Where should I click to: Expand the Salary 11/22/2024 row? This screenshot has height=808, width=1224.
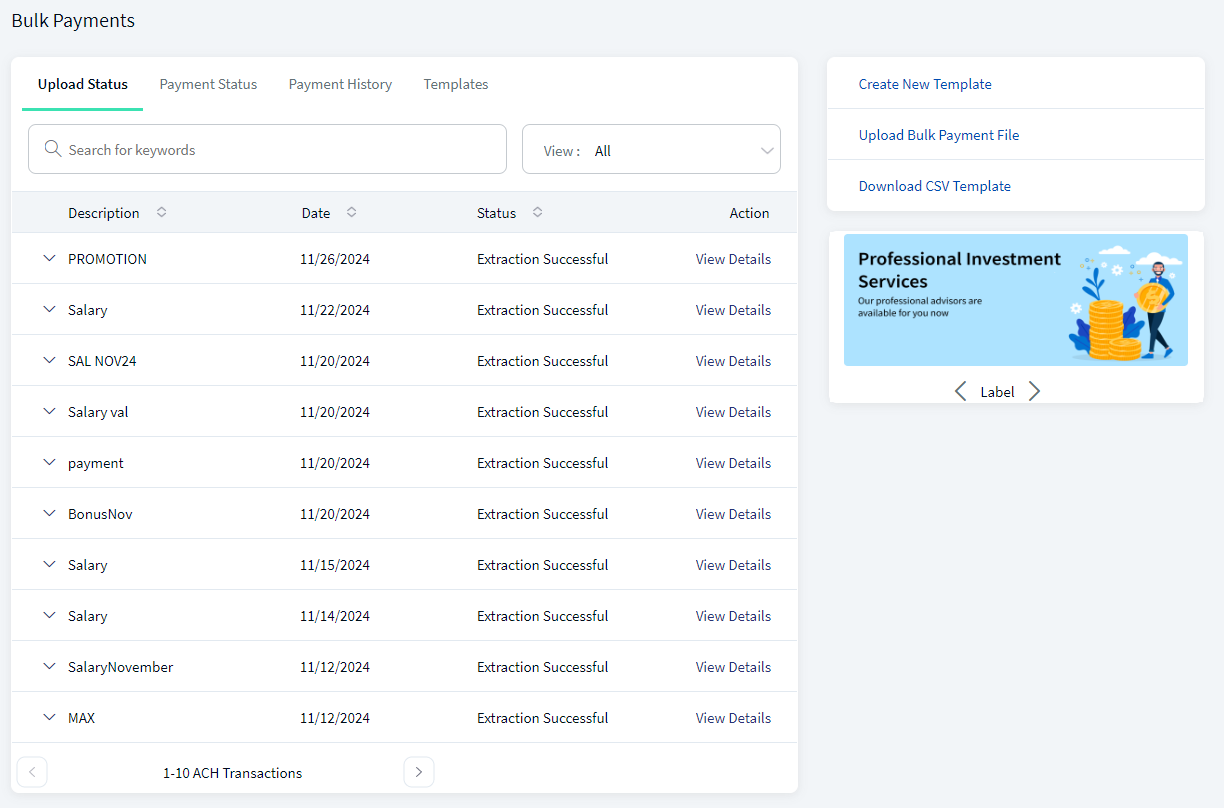(x=49, y=309)
